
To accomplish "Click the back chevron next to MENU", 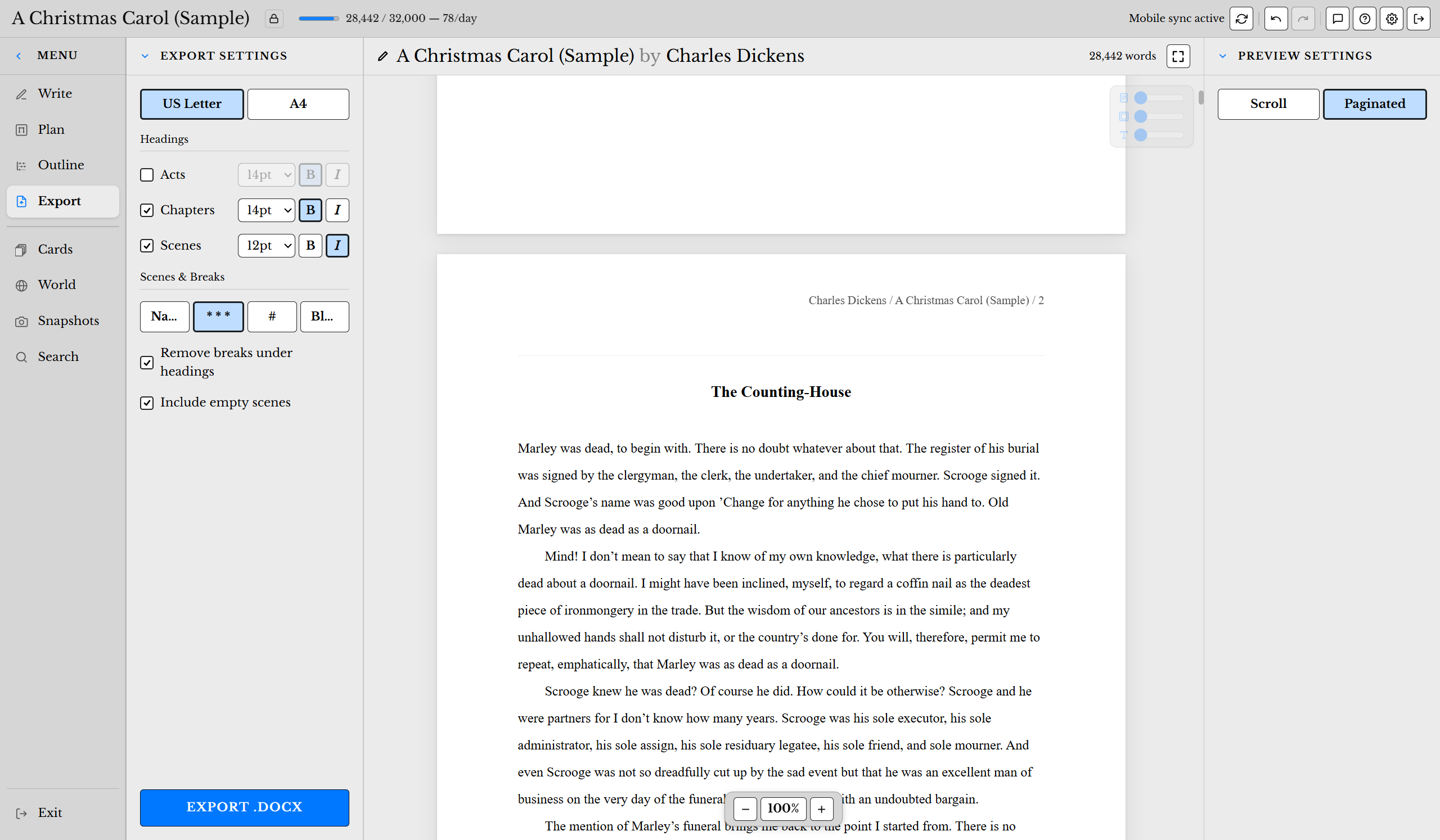I will click(x=19, y=56).
